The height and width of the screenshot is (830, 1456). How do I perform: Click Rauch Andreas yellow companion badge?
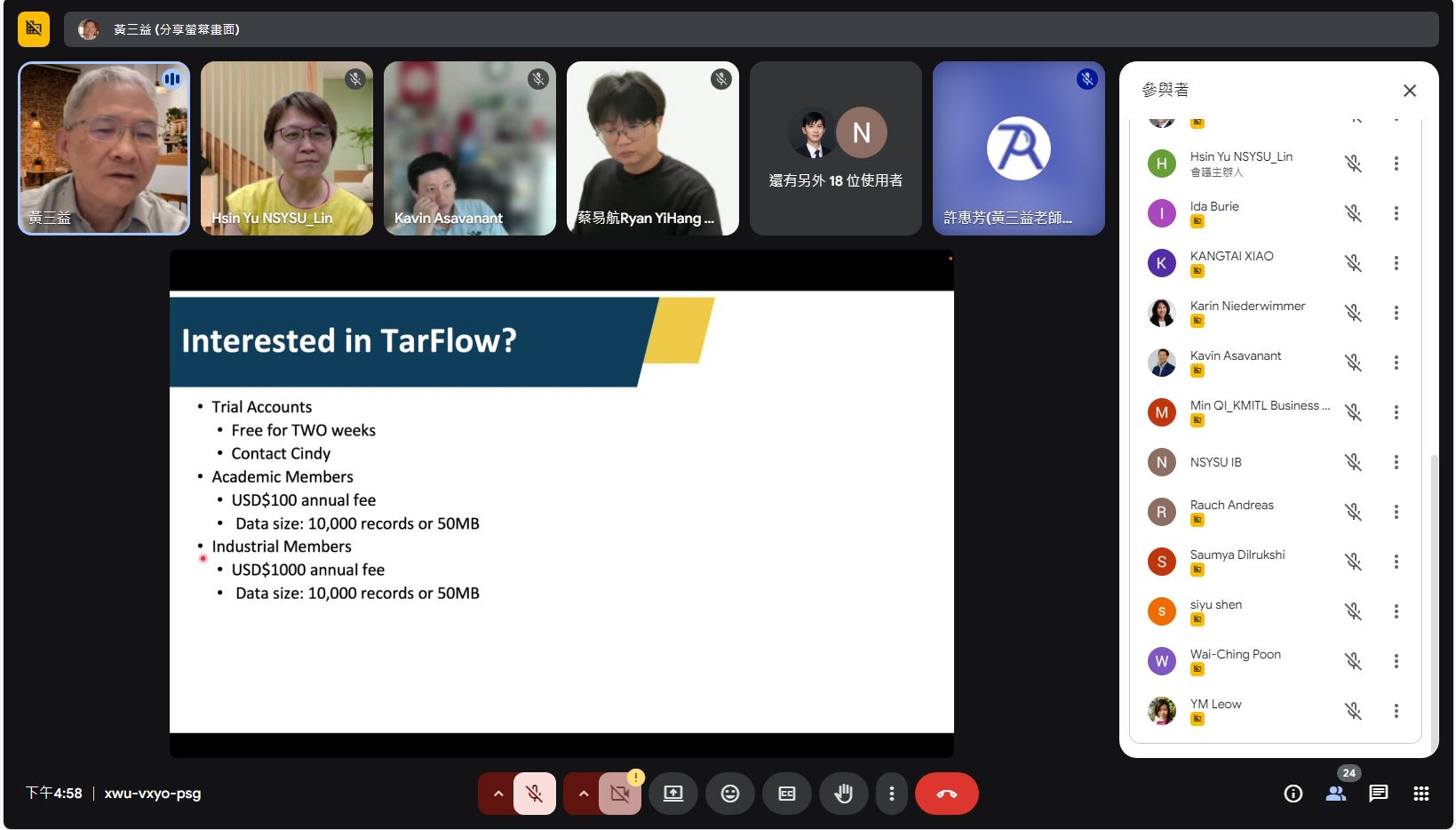[x=1197, y=520]
